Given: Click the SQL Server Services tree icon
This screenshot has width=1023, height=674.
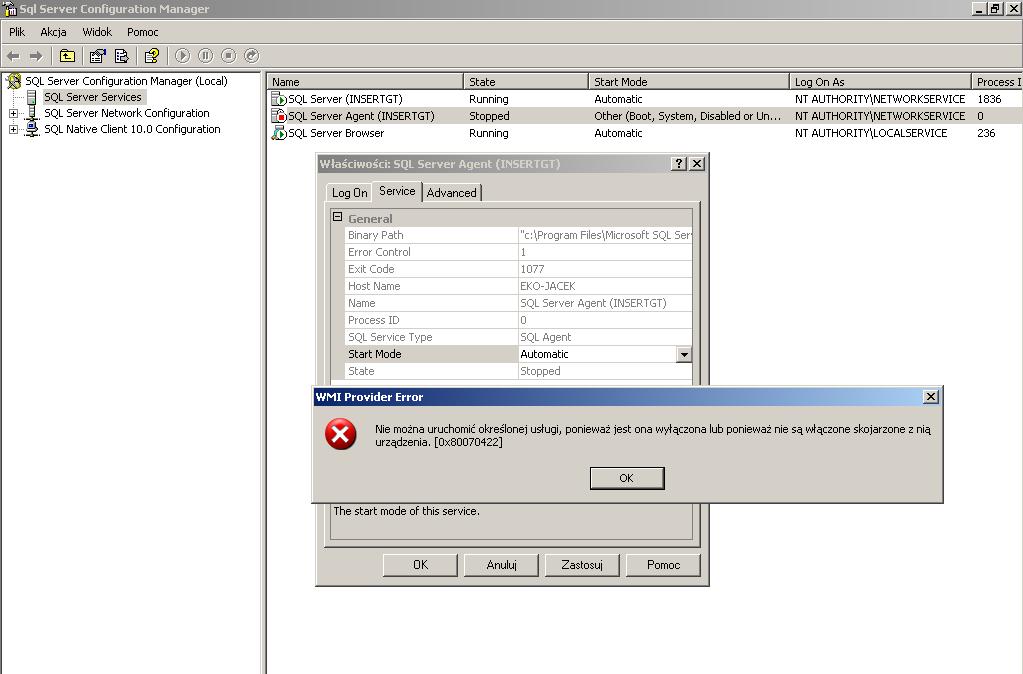Looking at the screenshot, I should click(31, 97).
